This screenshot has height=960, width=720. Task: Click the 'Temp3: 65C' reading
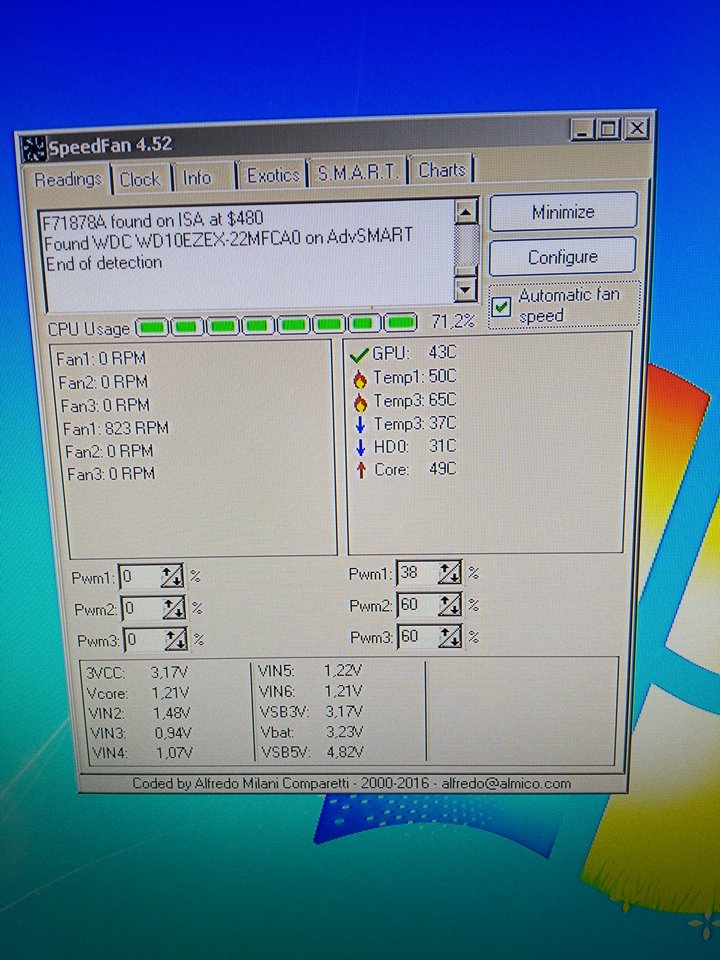click(415, 400)
